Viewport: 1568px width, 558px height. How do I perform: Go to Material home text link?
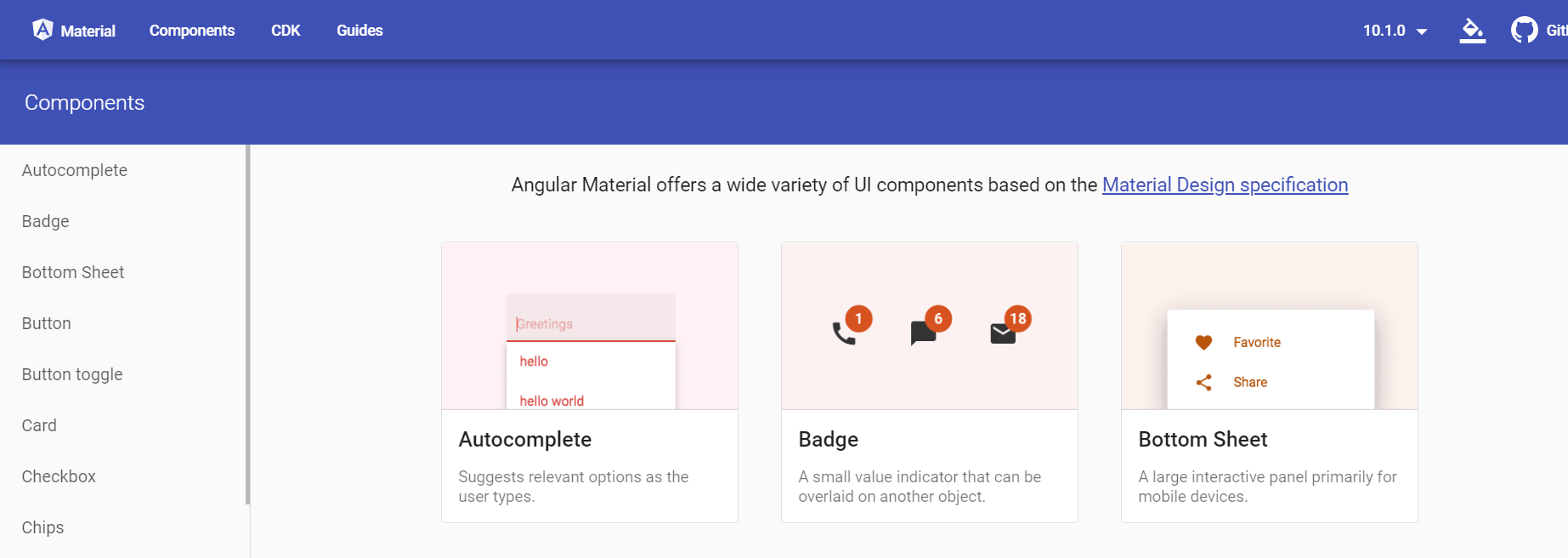click(x=88, y=31)
